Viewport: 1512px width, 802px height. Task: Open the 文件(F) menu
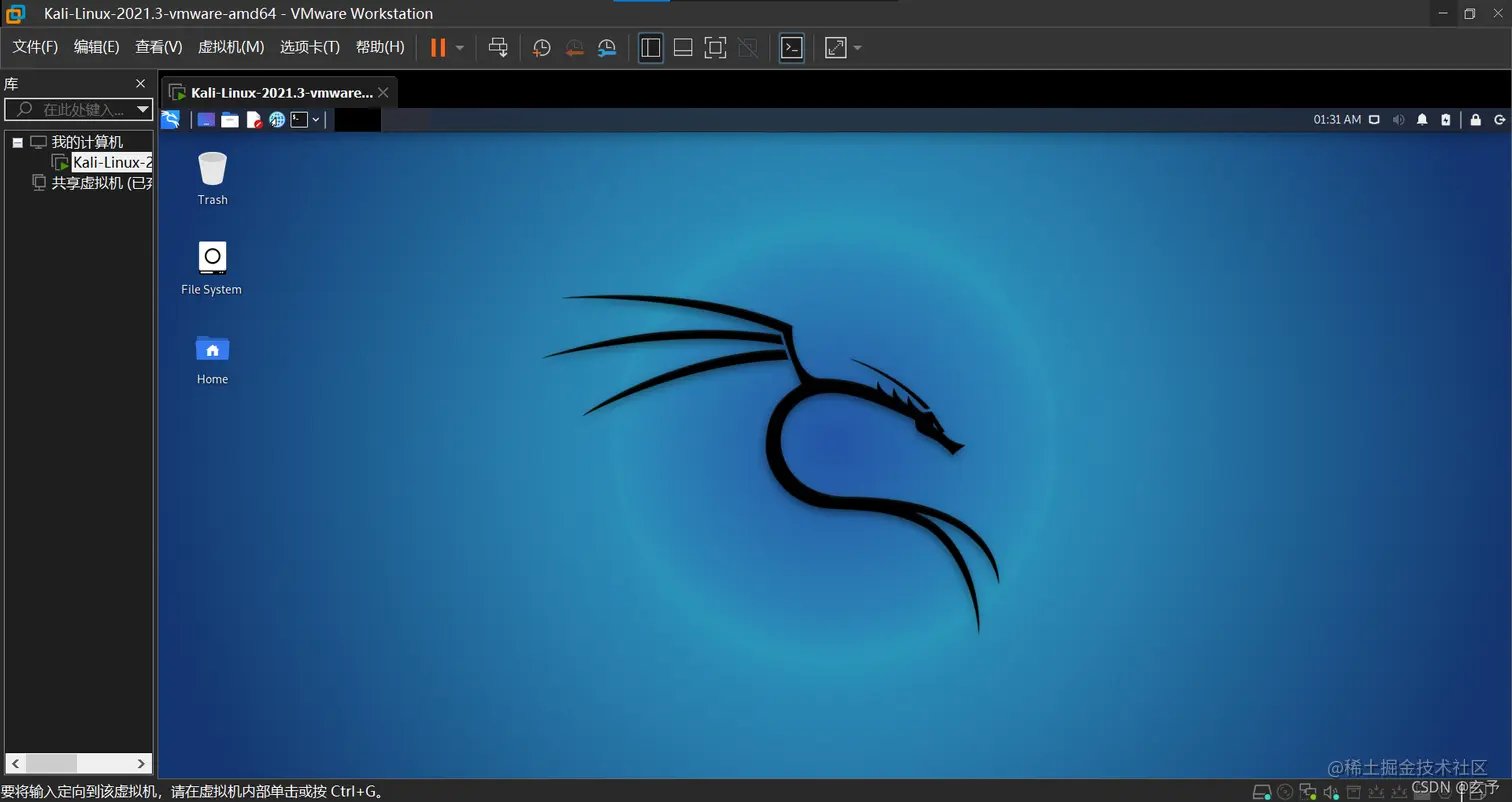[x=35, y=47]
